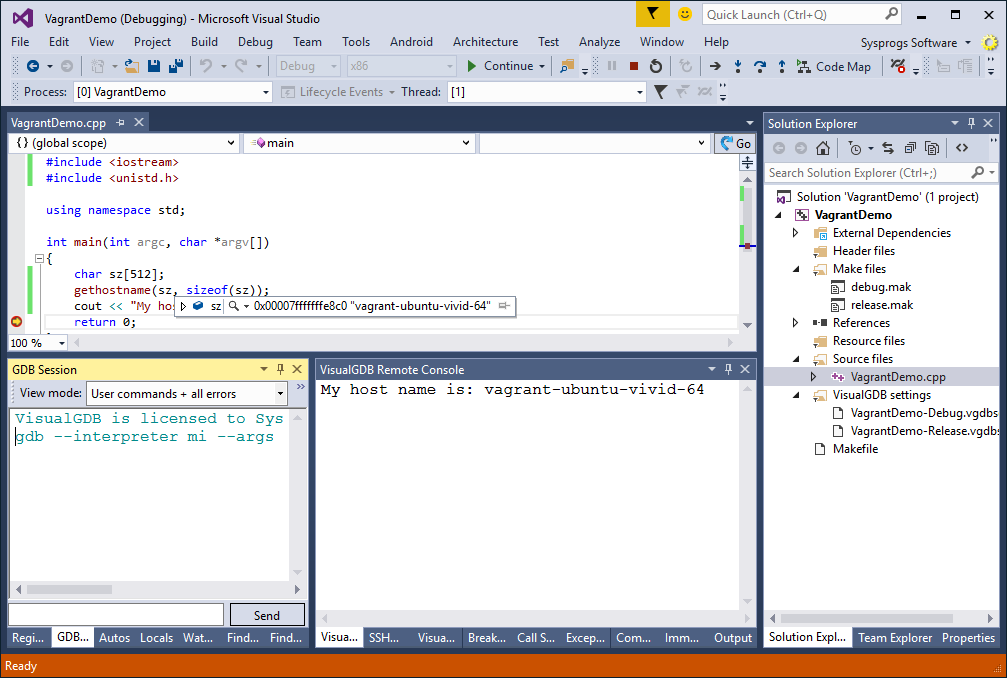The image size is (1007, 678).
Task: Toggle the breakpoint on return 0 line
Action: point(17,322)
